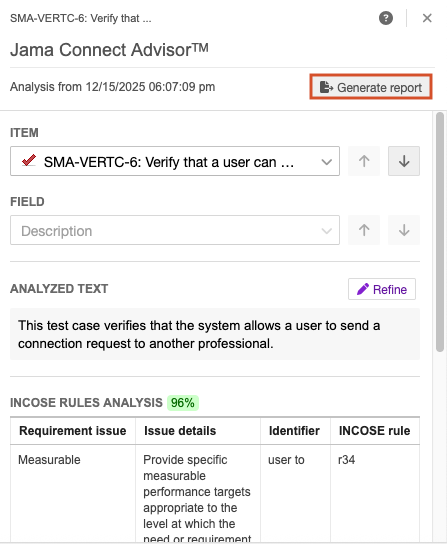The image size is (447, 544).
Task: Go to previous item with up arrow
Action: 364,161
